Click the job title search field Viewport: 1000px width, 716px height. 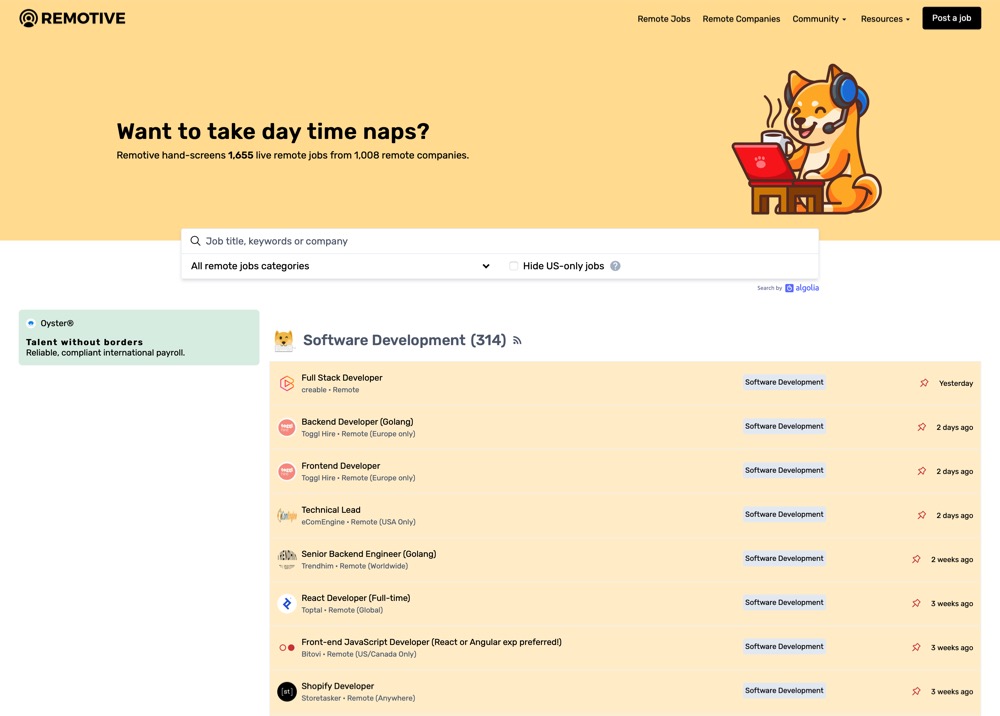point(500,241)
